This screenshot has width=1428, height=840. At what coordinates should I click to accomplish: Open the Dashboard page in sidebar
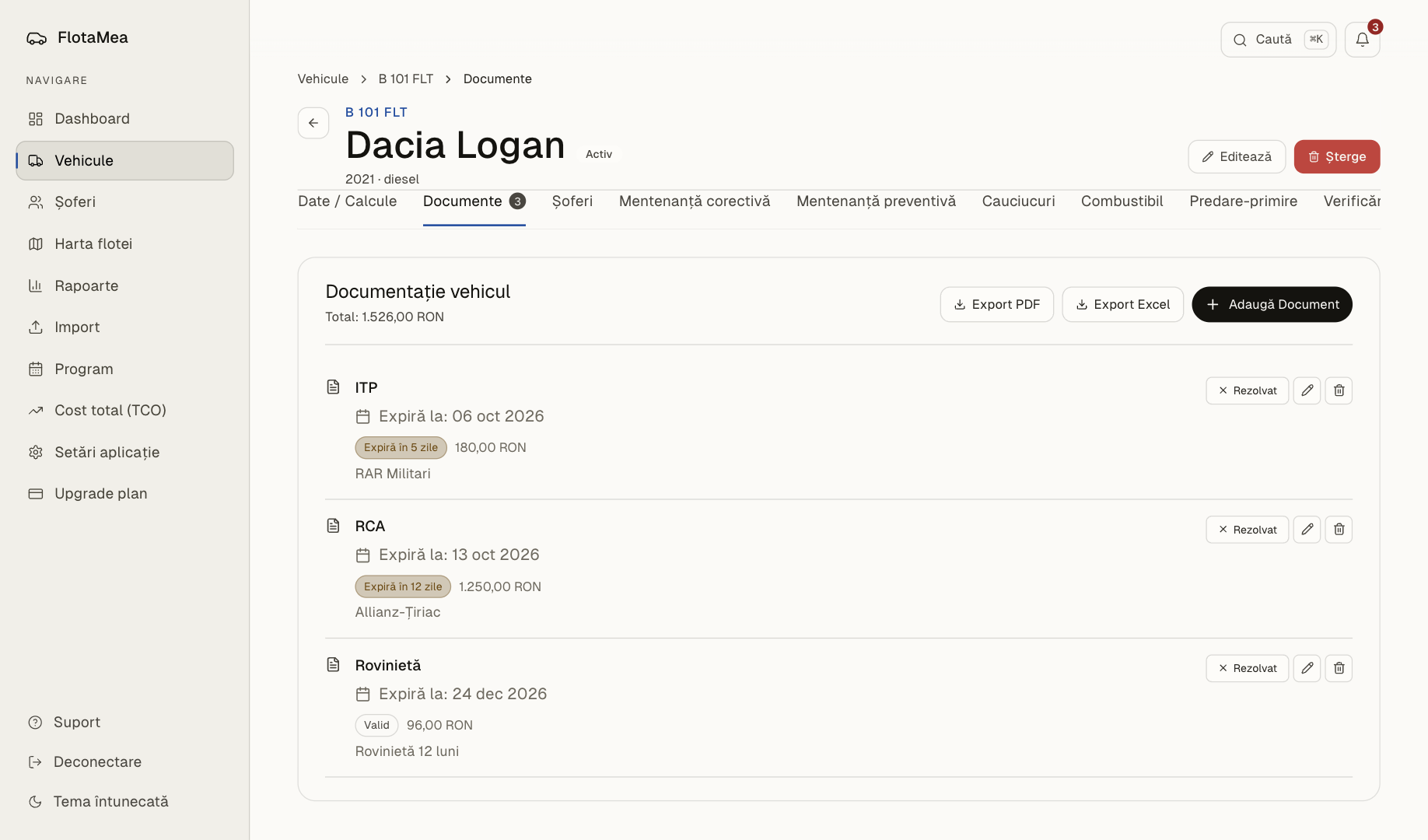pos(124,118)
